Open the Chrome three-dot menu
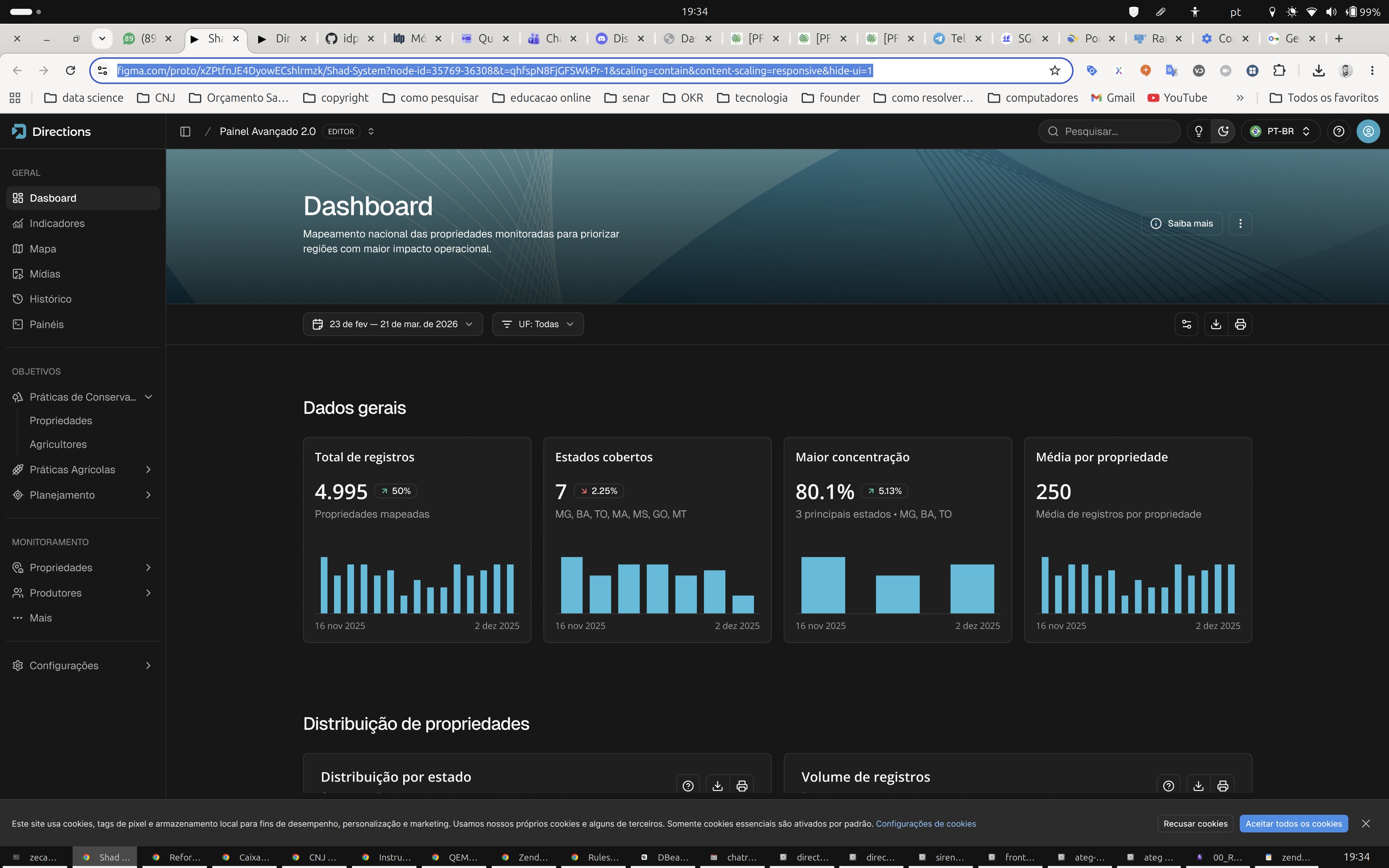The height and width of the screenshot is (868, 1389). point(1372,71)
